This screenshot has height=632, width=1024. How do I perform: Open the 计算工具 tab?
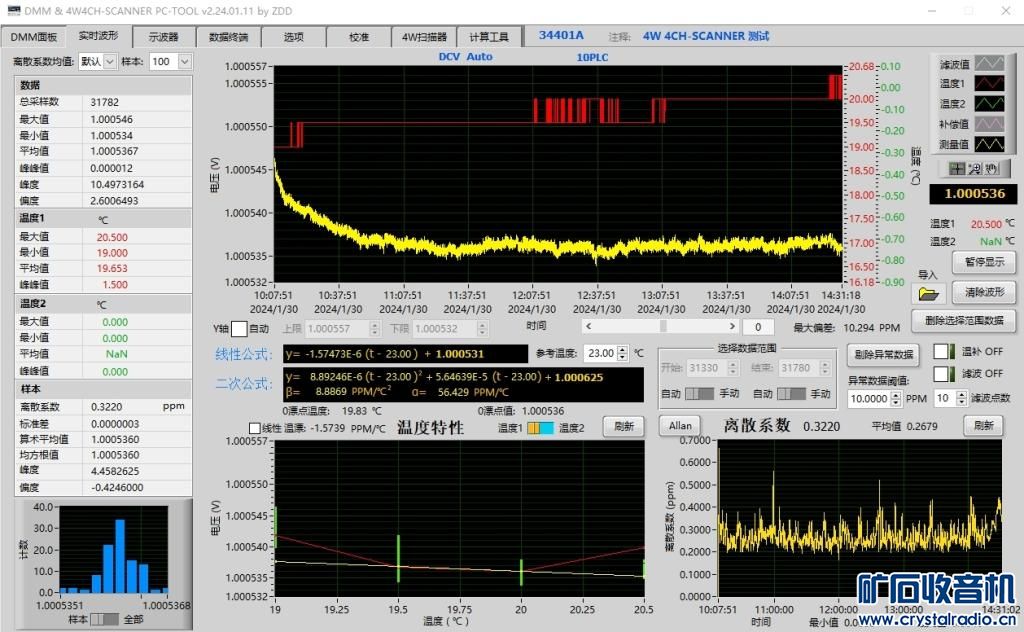tap(489, 37)
